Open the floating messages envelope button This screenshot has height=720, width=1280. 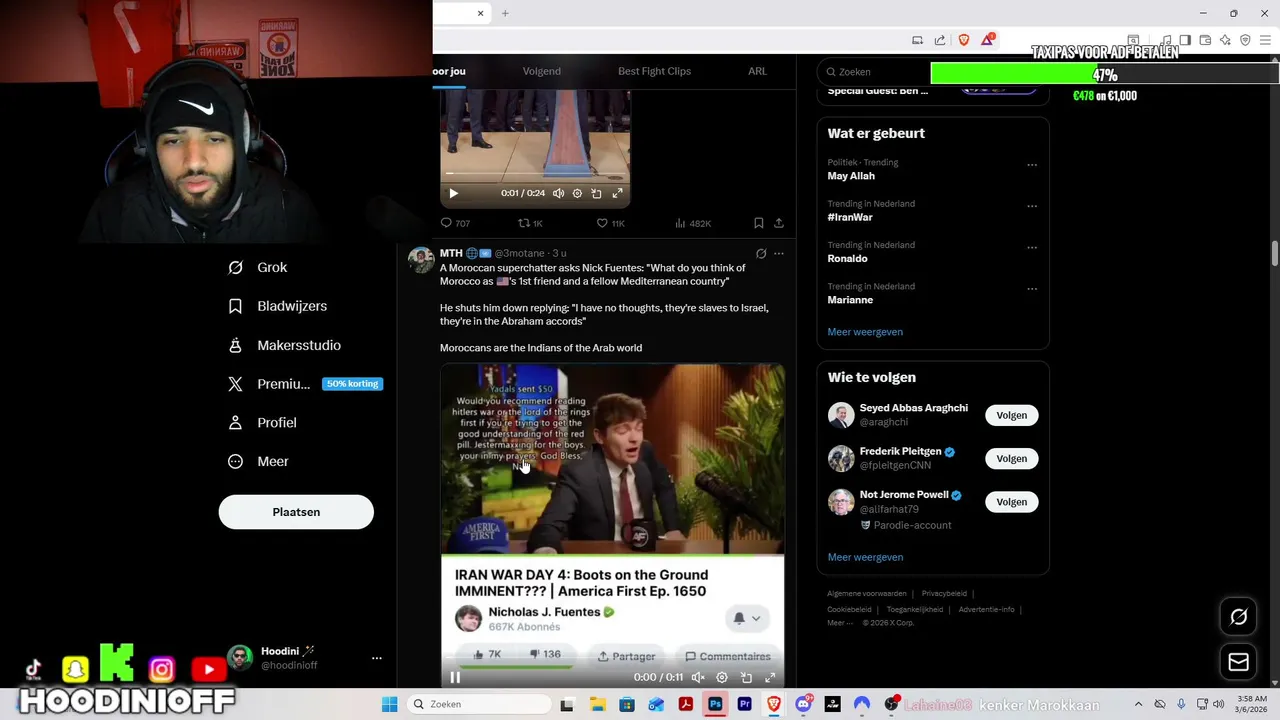coord(1239,662)
